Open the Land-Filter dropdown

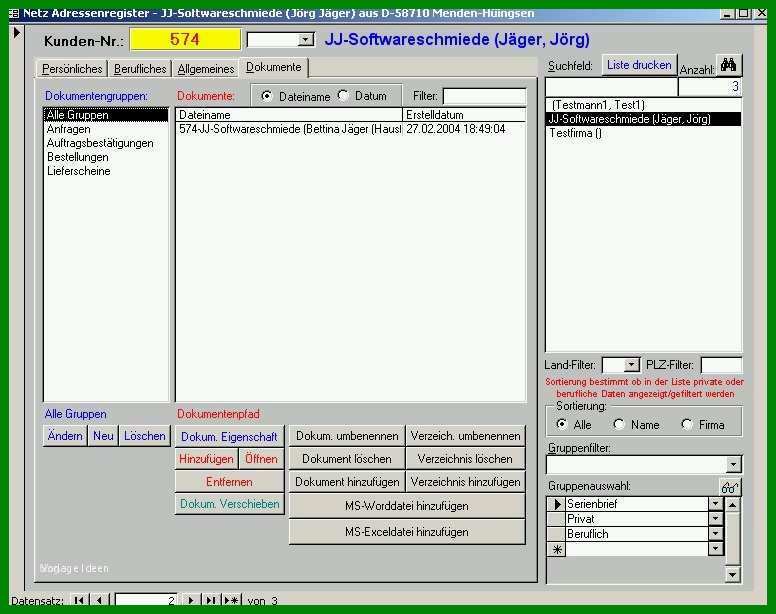click(631, 365)
